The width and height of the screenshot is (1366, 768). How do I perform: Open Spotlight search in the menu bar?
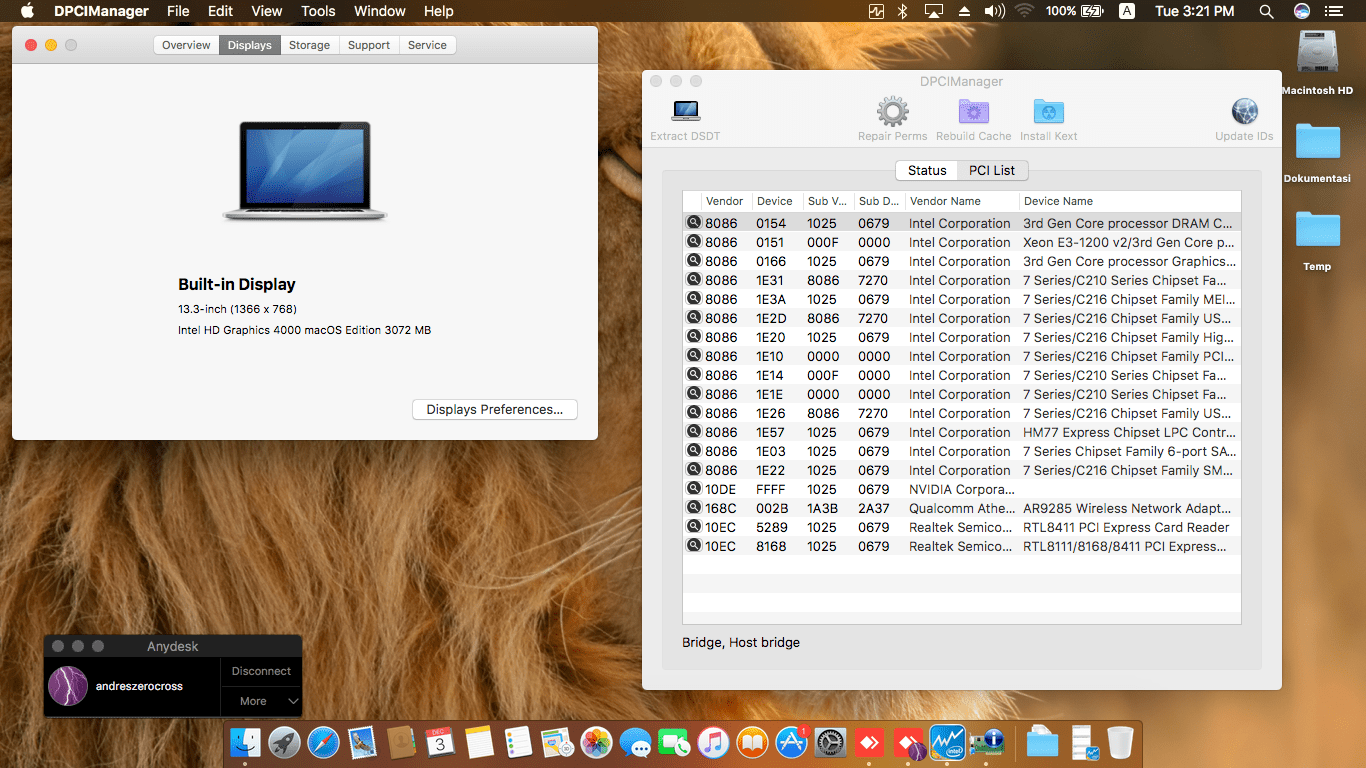1266,11
